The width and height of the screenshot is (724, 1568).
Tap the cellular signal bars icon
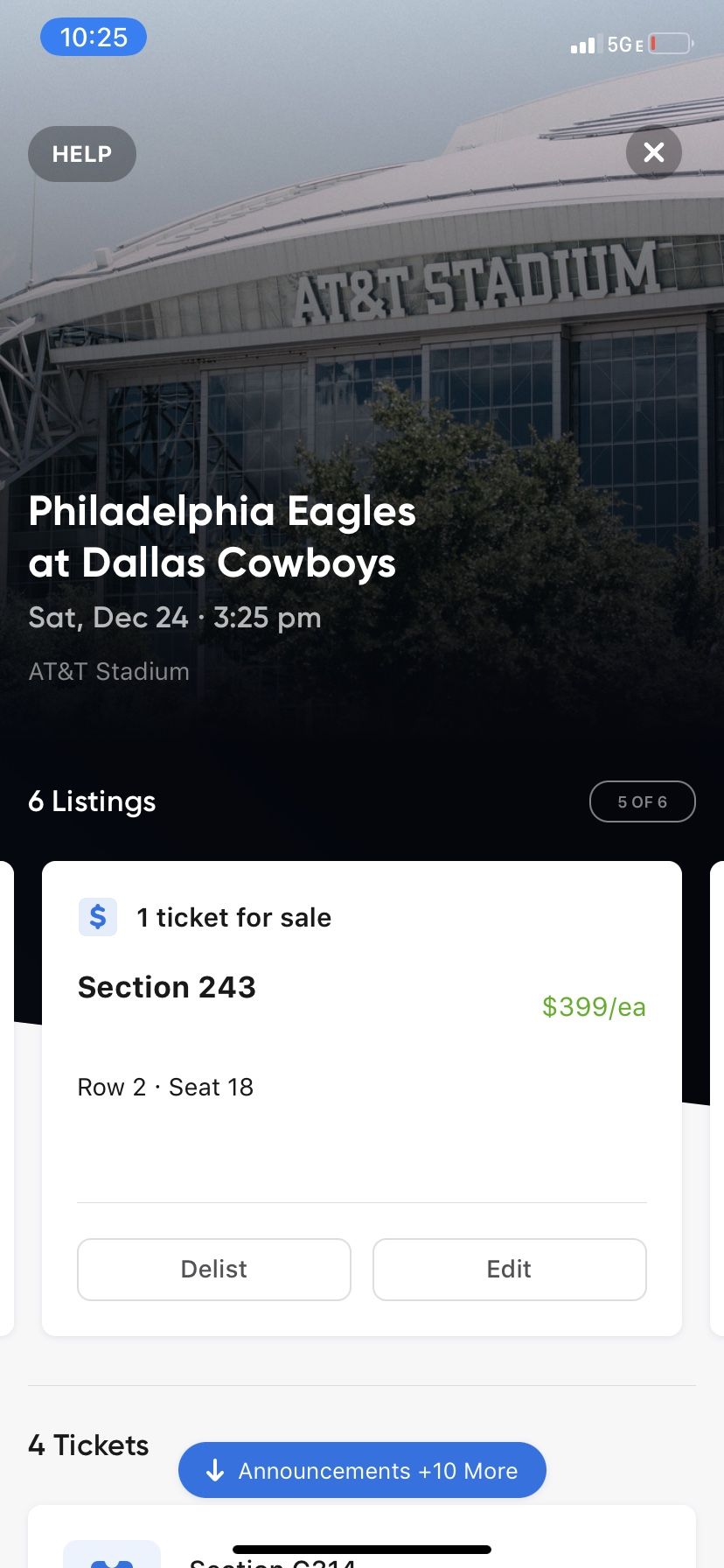[583, 45]
